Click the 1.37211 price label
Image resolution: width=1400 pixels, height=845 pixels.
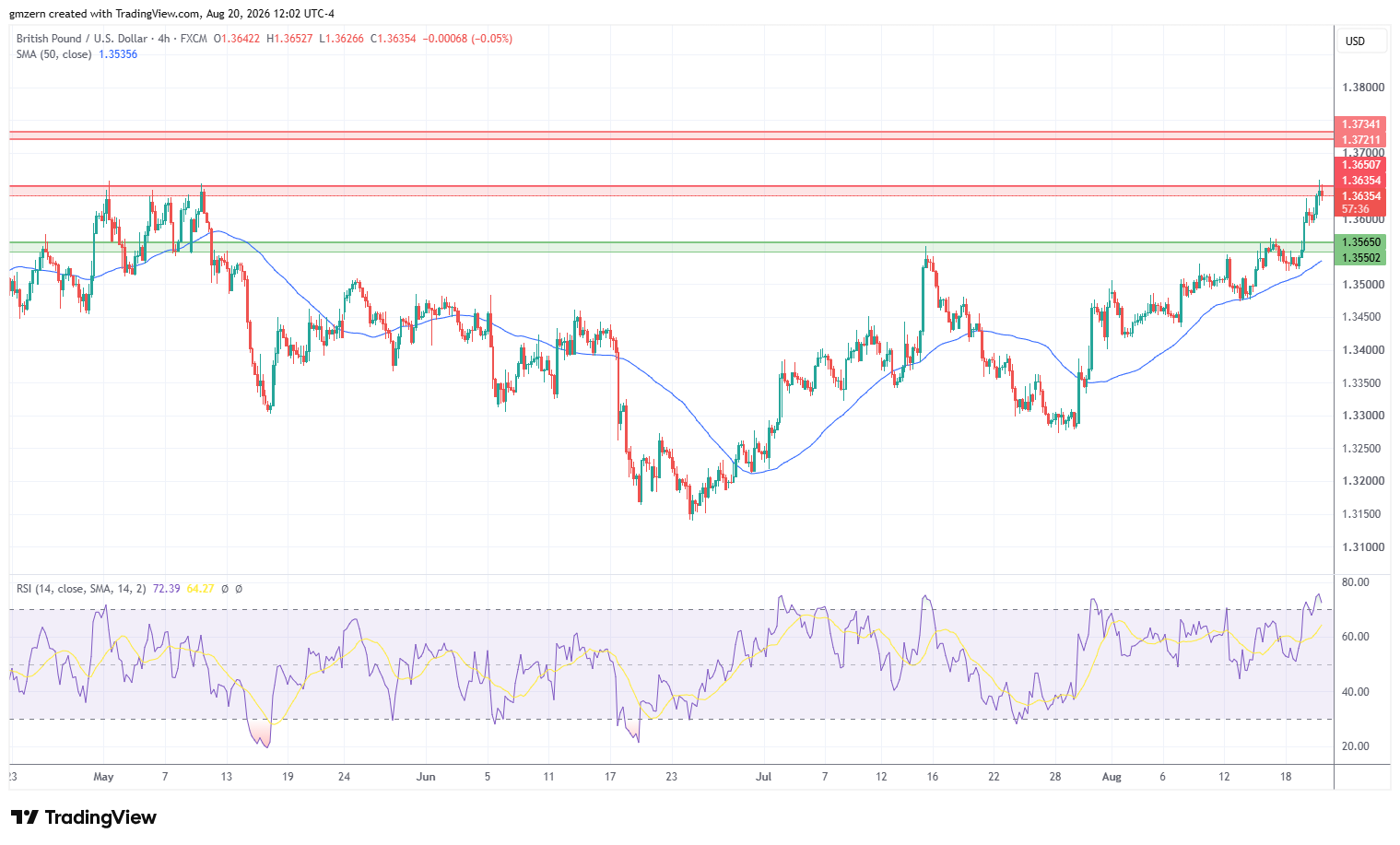coord(1360,140)
